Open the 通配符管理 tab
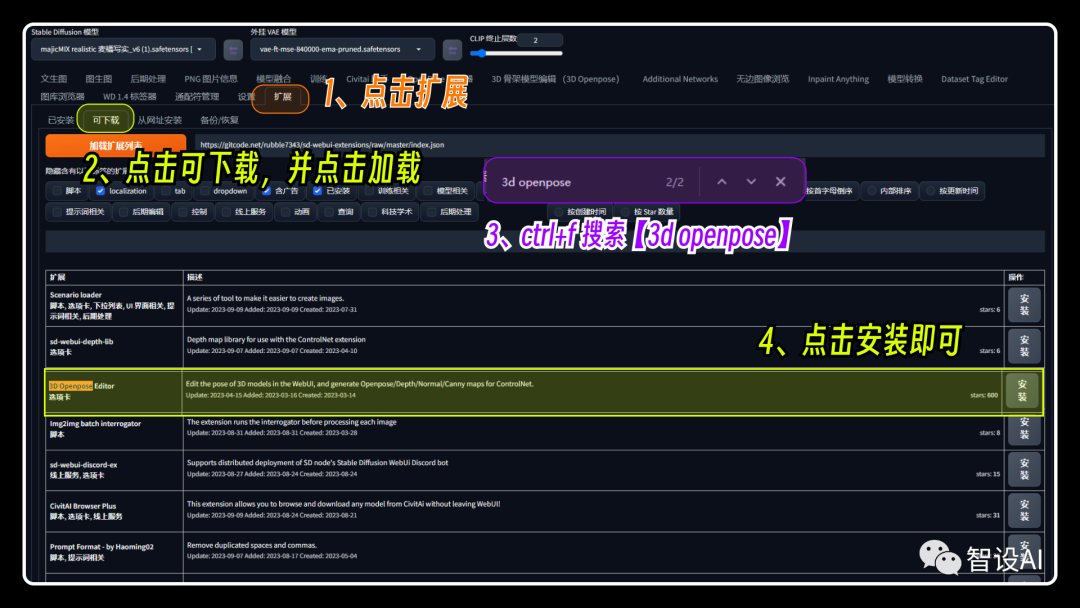 pyautogui.click(x=197, y=97)
